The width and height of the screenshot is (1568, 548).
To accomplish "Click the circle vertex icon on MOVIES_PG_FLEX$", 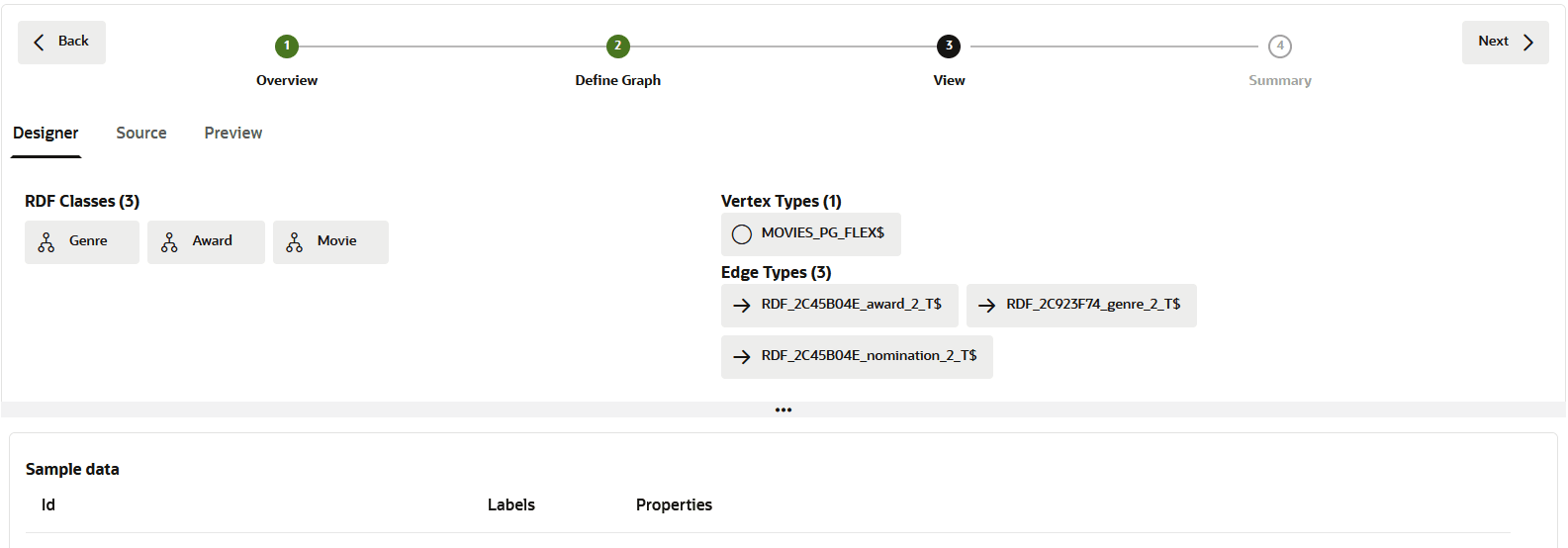I will click(742, 234).
